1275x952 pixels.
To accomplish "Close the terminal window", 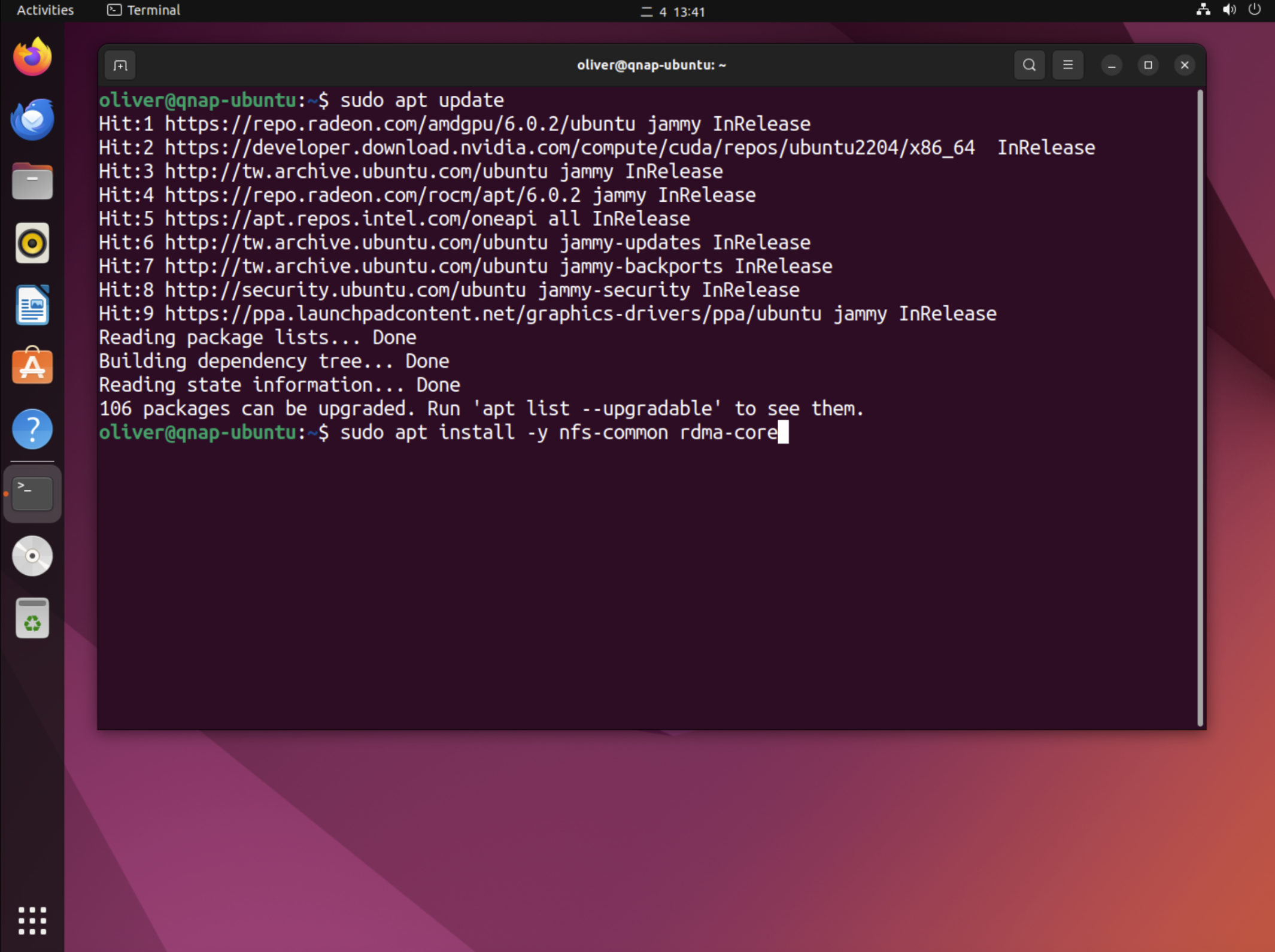I will [1185, 65].
